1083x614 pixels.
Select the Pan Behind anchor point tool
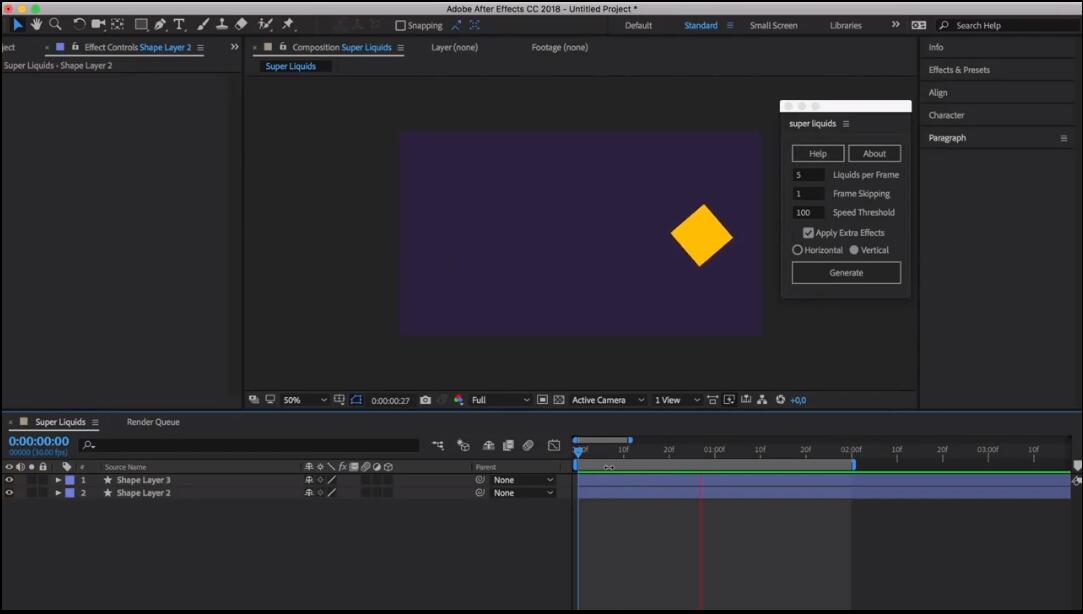click(x=117, y=25)
